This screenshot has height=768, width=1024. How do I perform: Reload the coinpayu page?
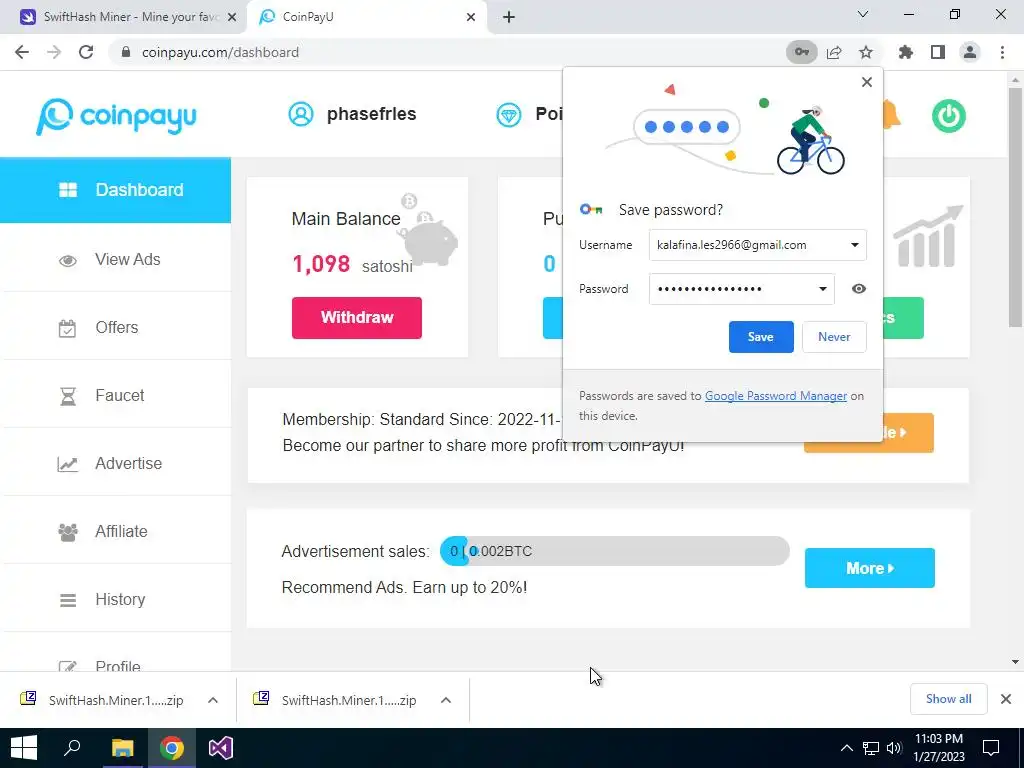click(86, 52)
